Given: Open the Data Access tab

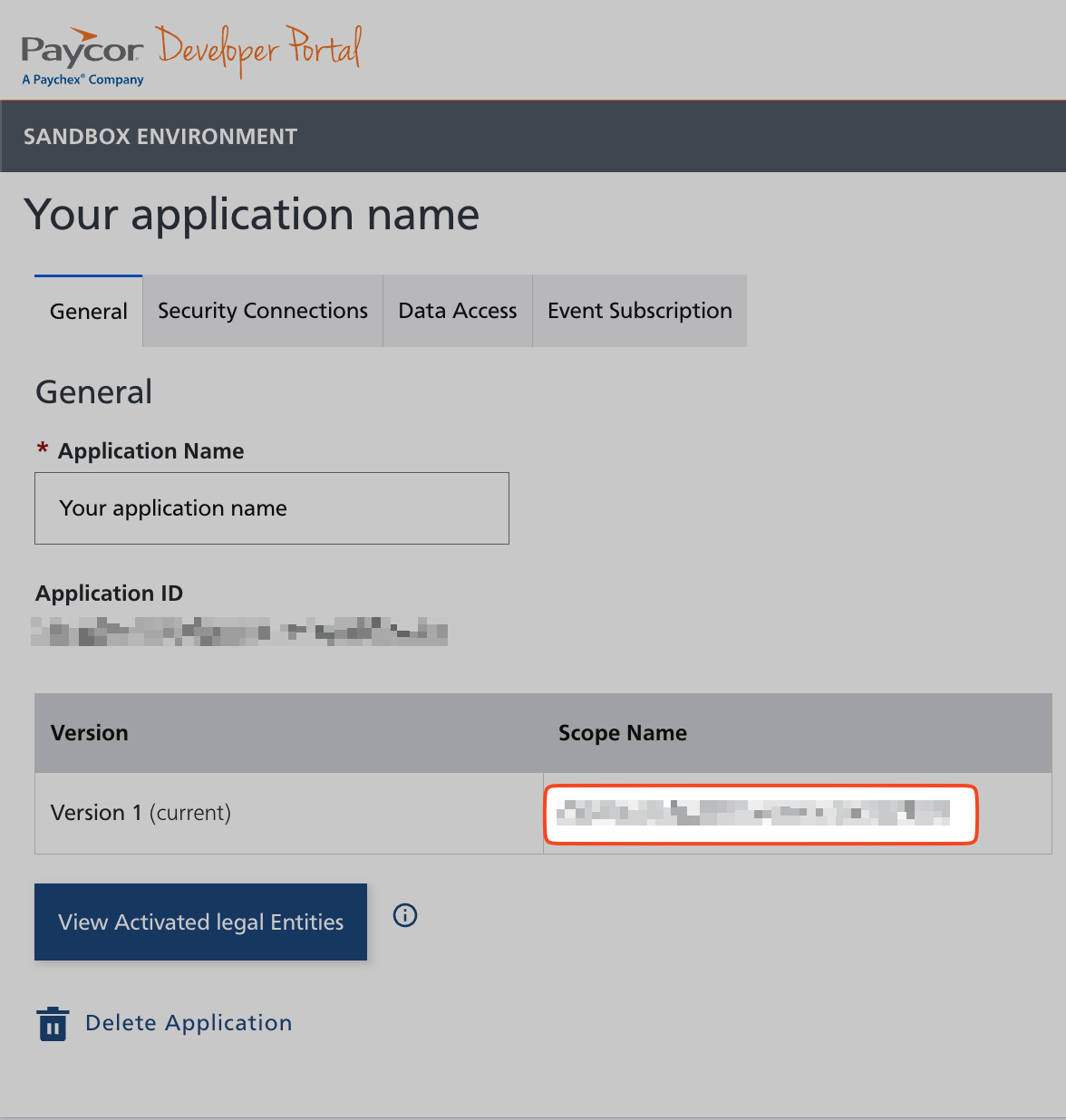Looking at the screenshot, I should [x=458, y=311].
